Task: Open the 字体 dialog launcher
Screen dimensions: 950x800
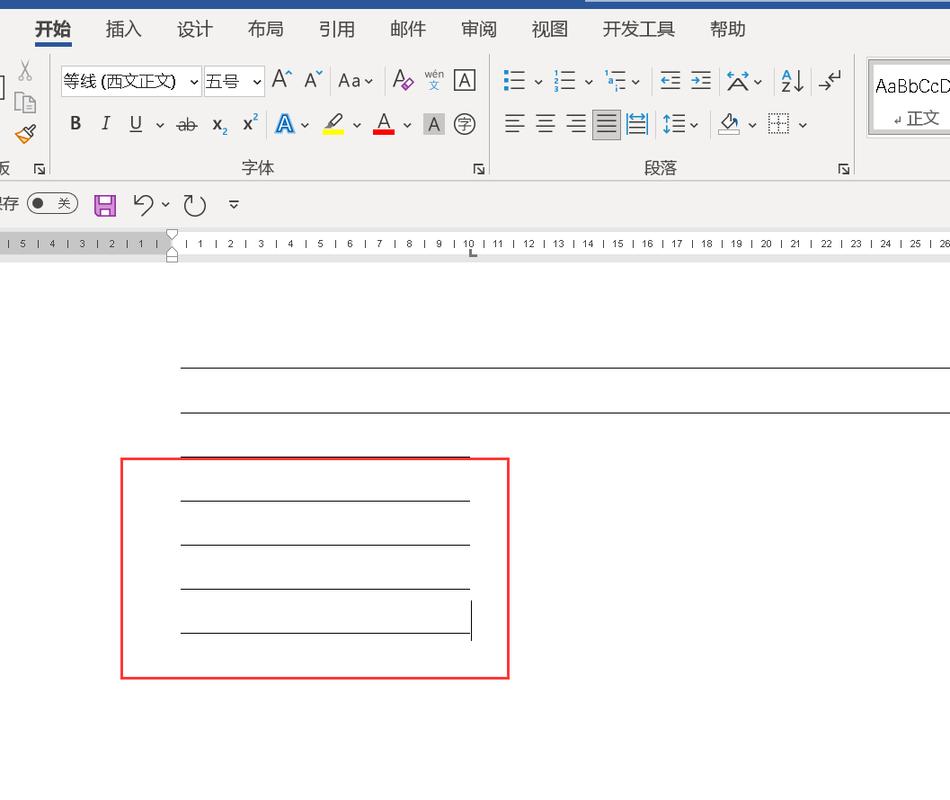Action: 479,169
